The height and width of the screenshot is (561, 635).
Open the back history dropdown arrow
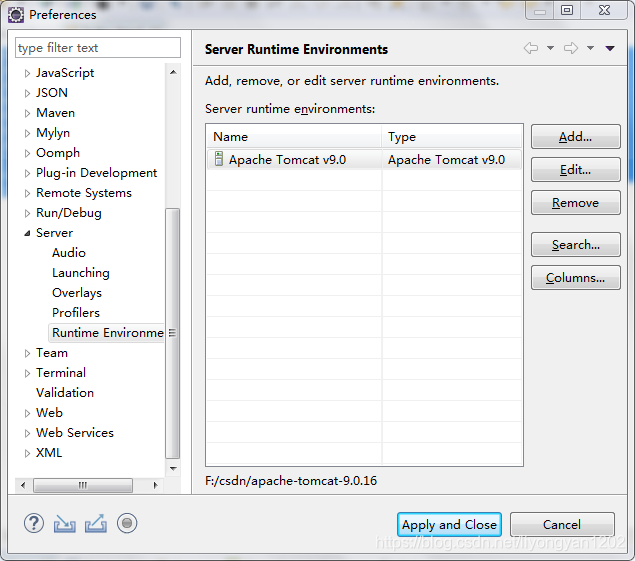point(550,48)
